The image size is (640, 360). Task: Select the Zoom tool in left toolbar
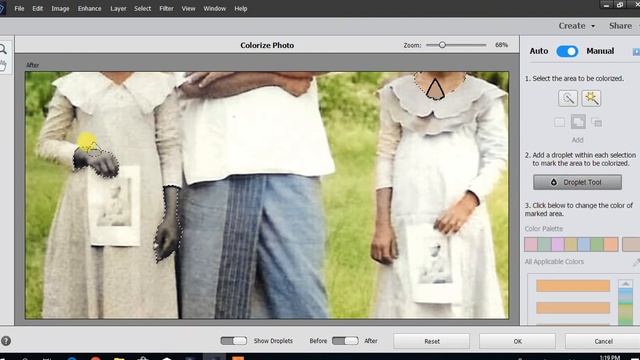click(3, 49)
